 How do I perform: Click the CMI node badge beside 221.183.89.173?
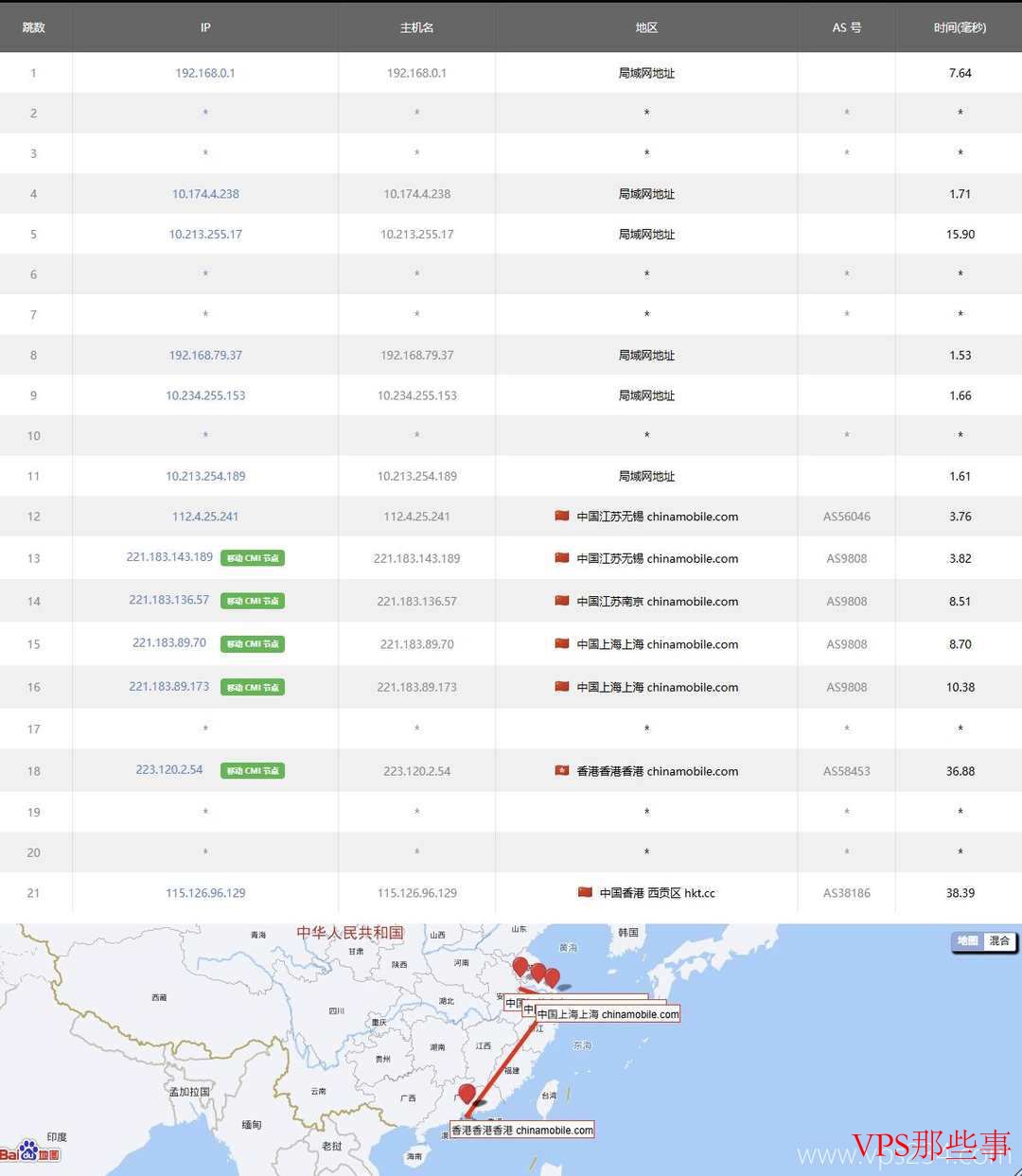tap(253, 688)
